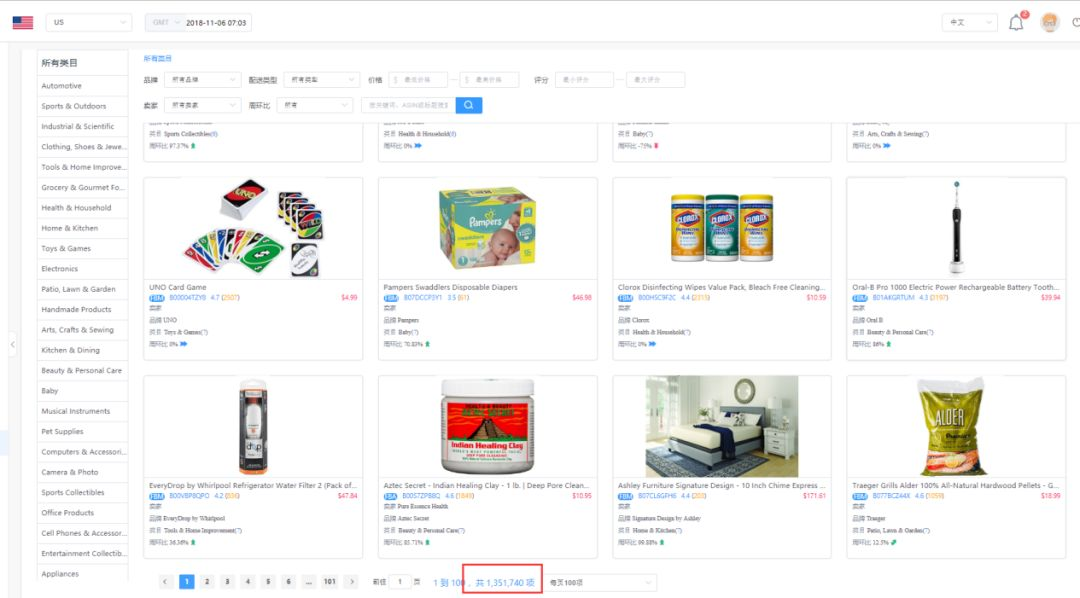
Task: Open the GMT timezone dropdown
Action: (x=164, y=23)
